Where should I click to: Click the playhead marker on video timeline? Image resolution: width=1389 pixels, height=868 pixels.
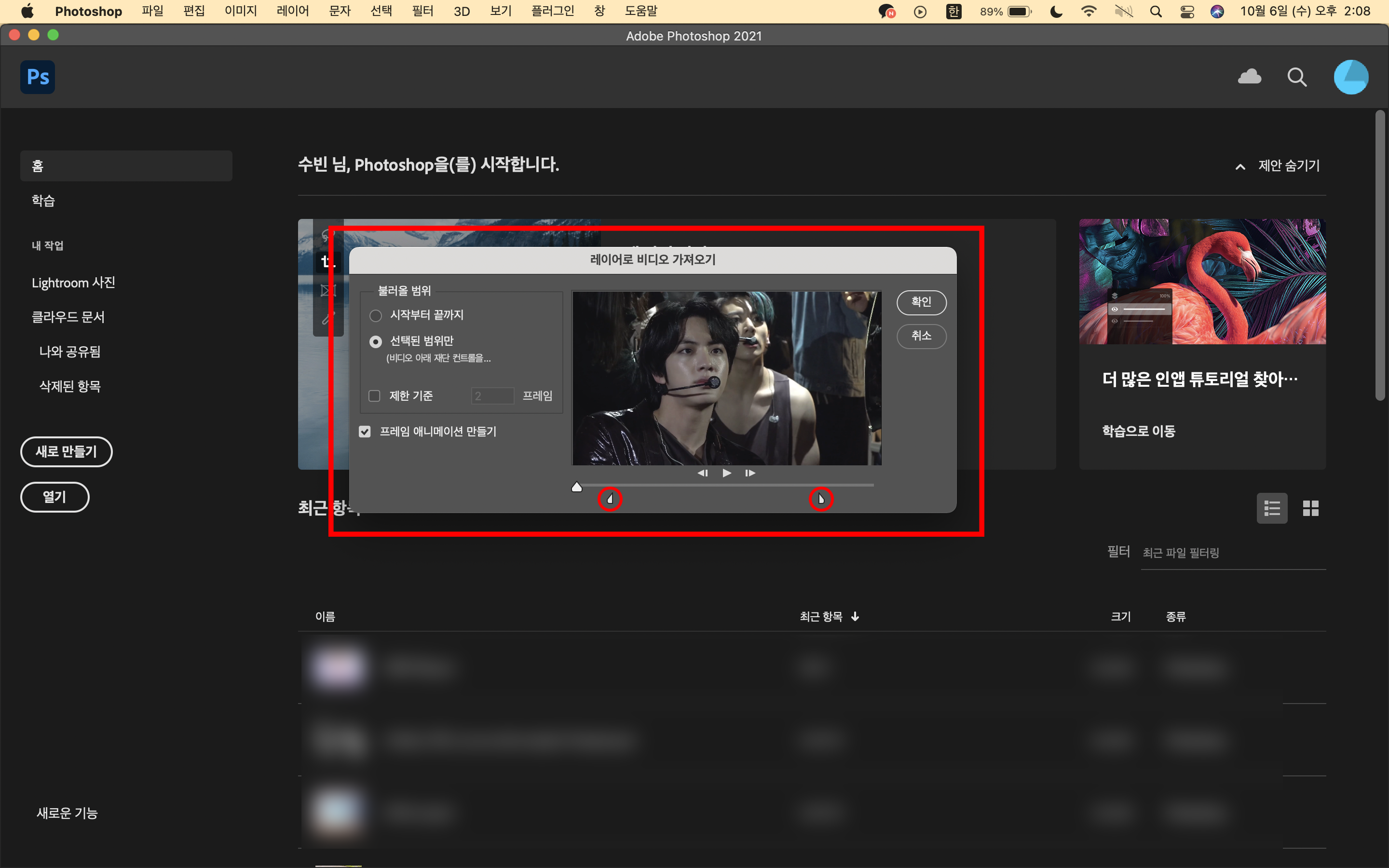[x=577, y=487]
